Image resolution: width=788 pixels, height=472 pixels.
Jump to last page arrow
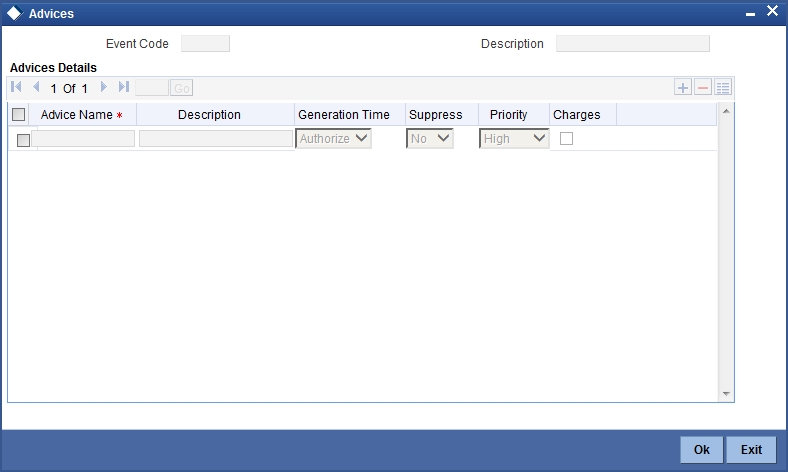click(x=124, y=87)
